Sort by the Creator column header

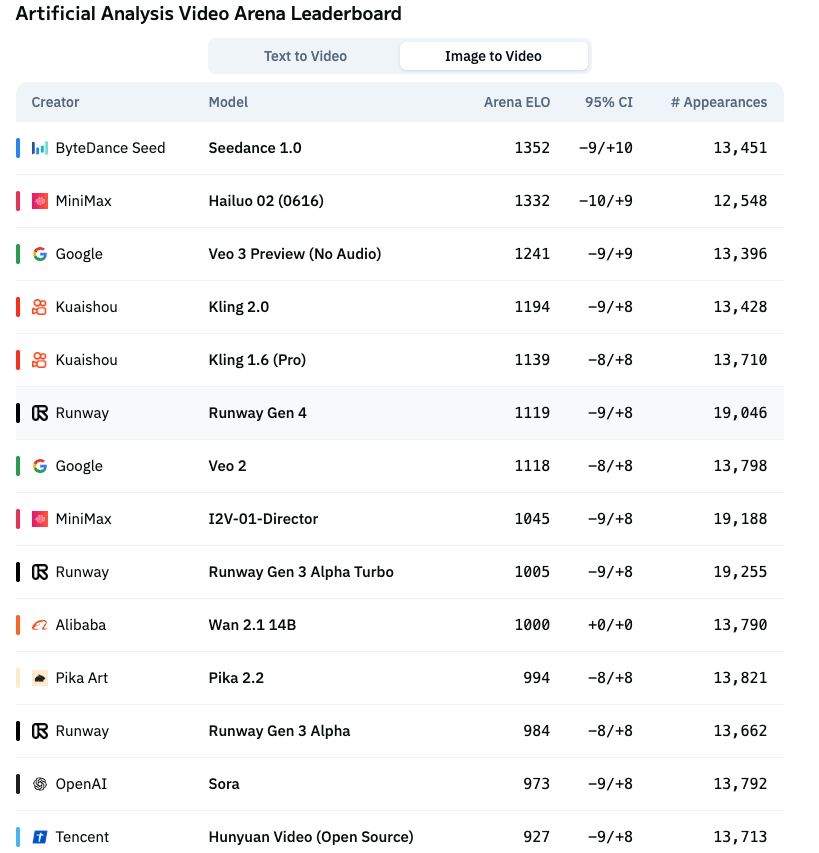coord(55,102)
